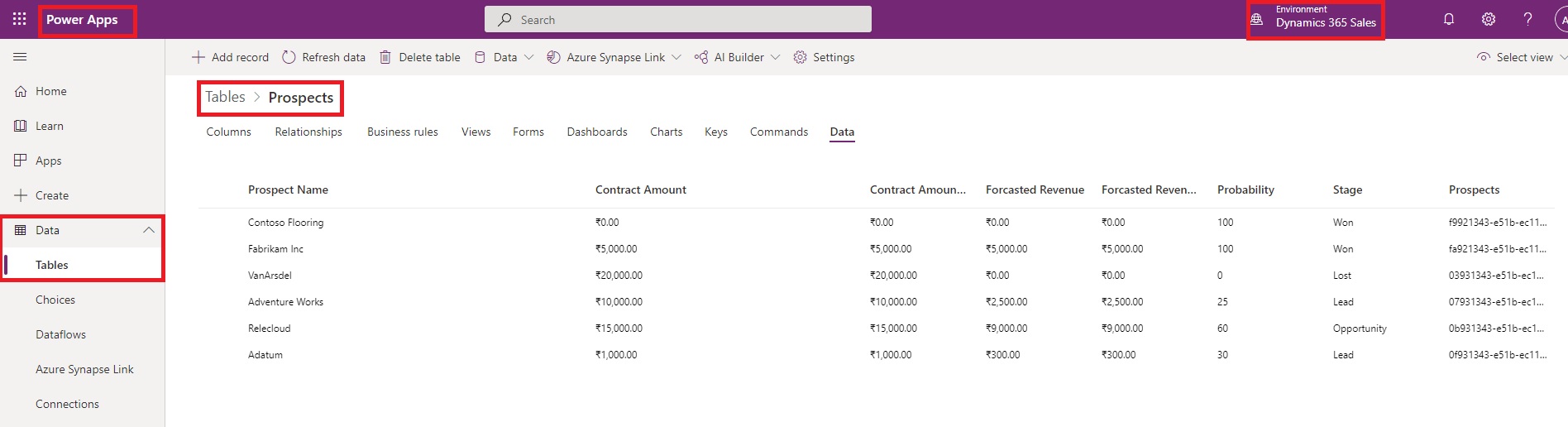Open the app launcher waffle icon
Viewport: 1568px width, 427px height.
[19, 19]
